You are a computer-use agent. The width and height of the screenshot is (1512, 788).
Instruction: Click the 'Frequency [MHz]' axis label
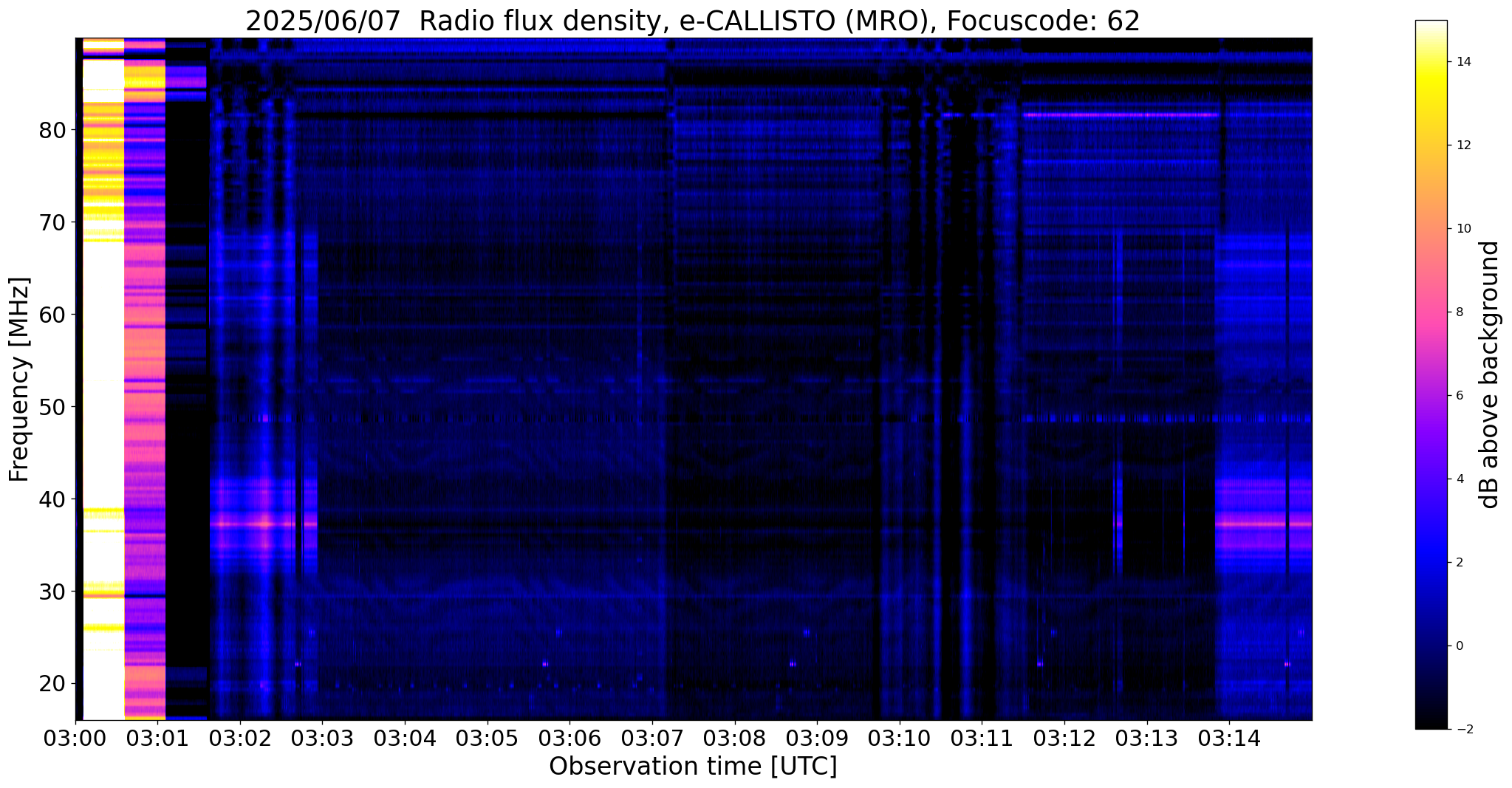coord(20,379)
